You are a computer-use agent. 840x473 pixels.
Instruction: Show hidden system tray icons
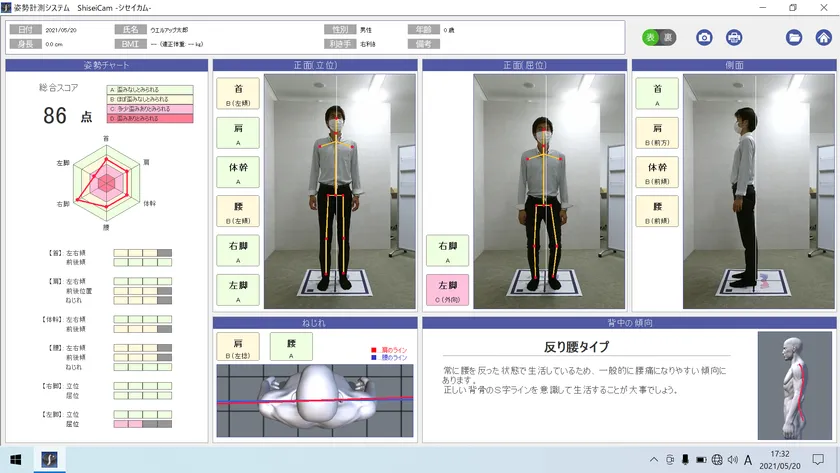click(x=654, y=460)
